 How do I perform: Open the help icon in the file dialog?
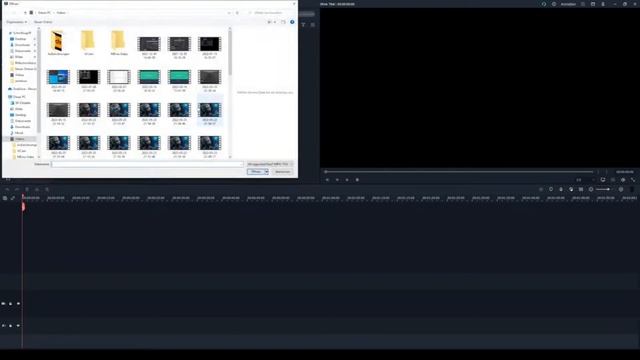tap(292, 22)
